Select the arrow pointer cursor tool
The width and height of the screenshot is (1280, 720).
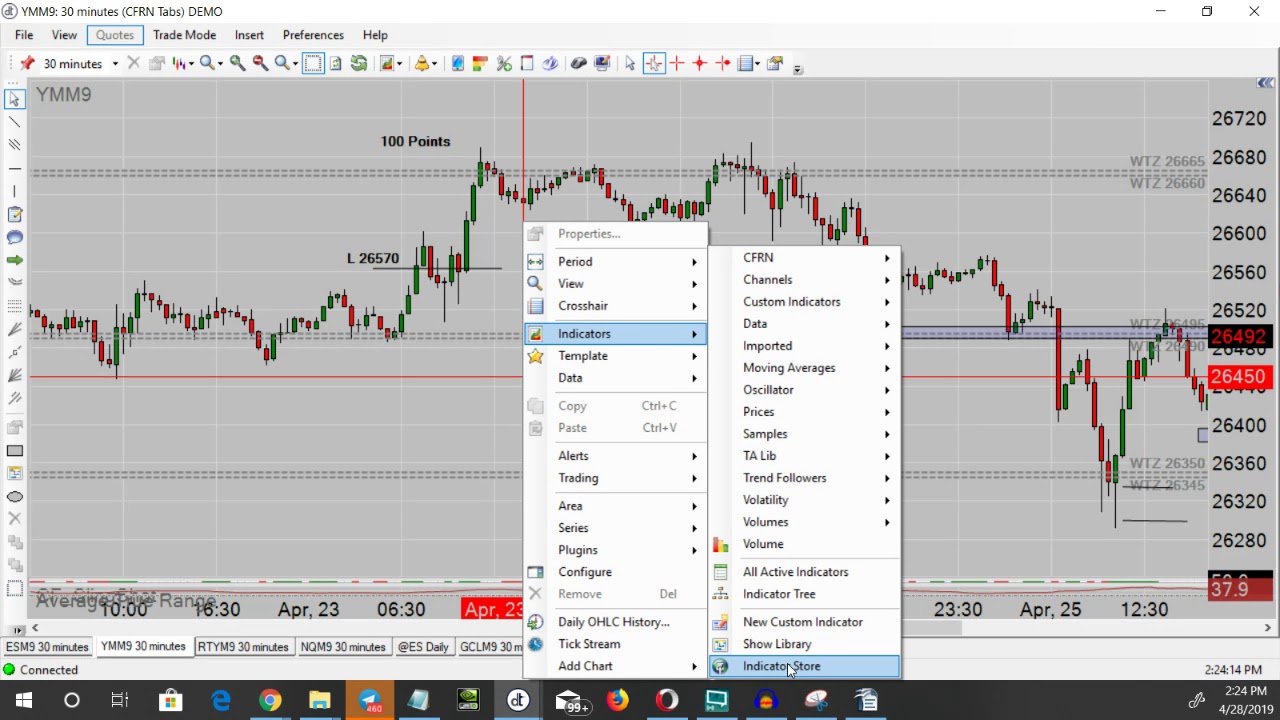pyautogui.click(x=630, y=63)
